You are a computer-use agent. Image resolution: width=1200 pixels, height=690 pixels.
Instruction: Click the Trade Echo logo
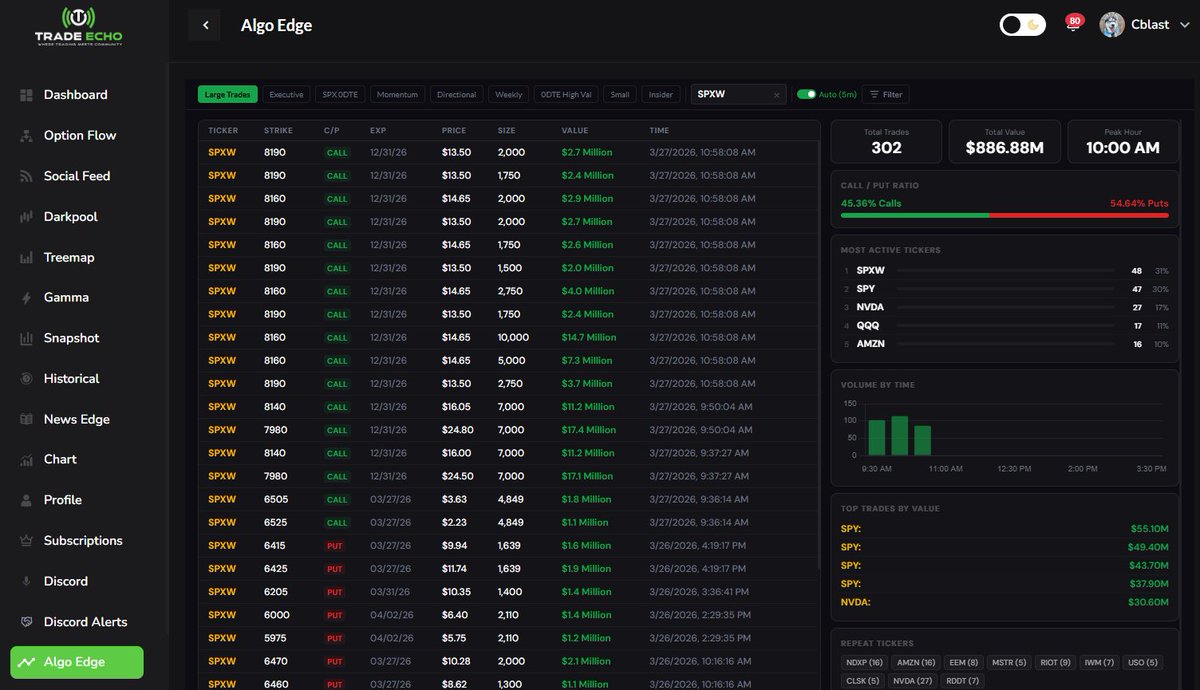coord(77,28)
